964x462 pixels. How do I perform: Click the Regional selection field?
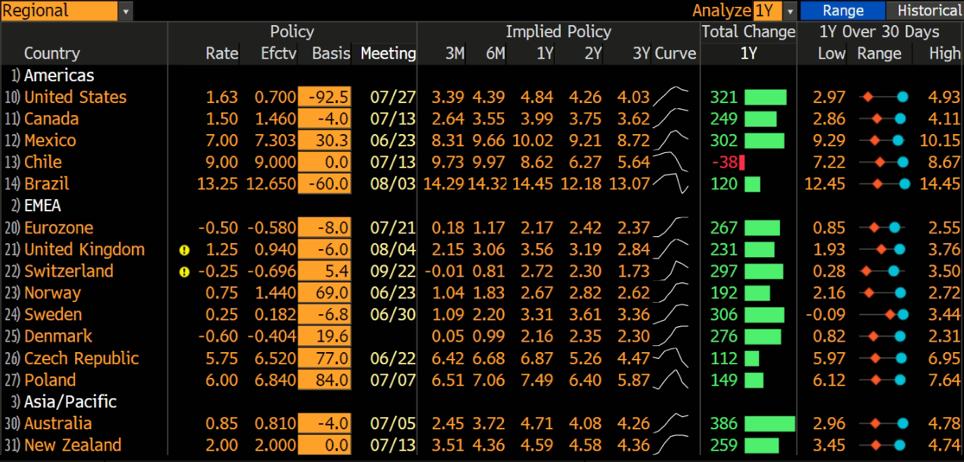pos(60,11)
